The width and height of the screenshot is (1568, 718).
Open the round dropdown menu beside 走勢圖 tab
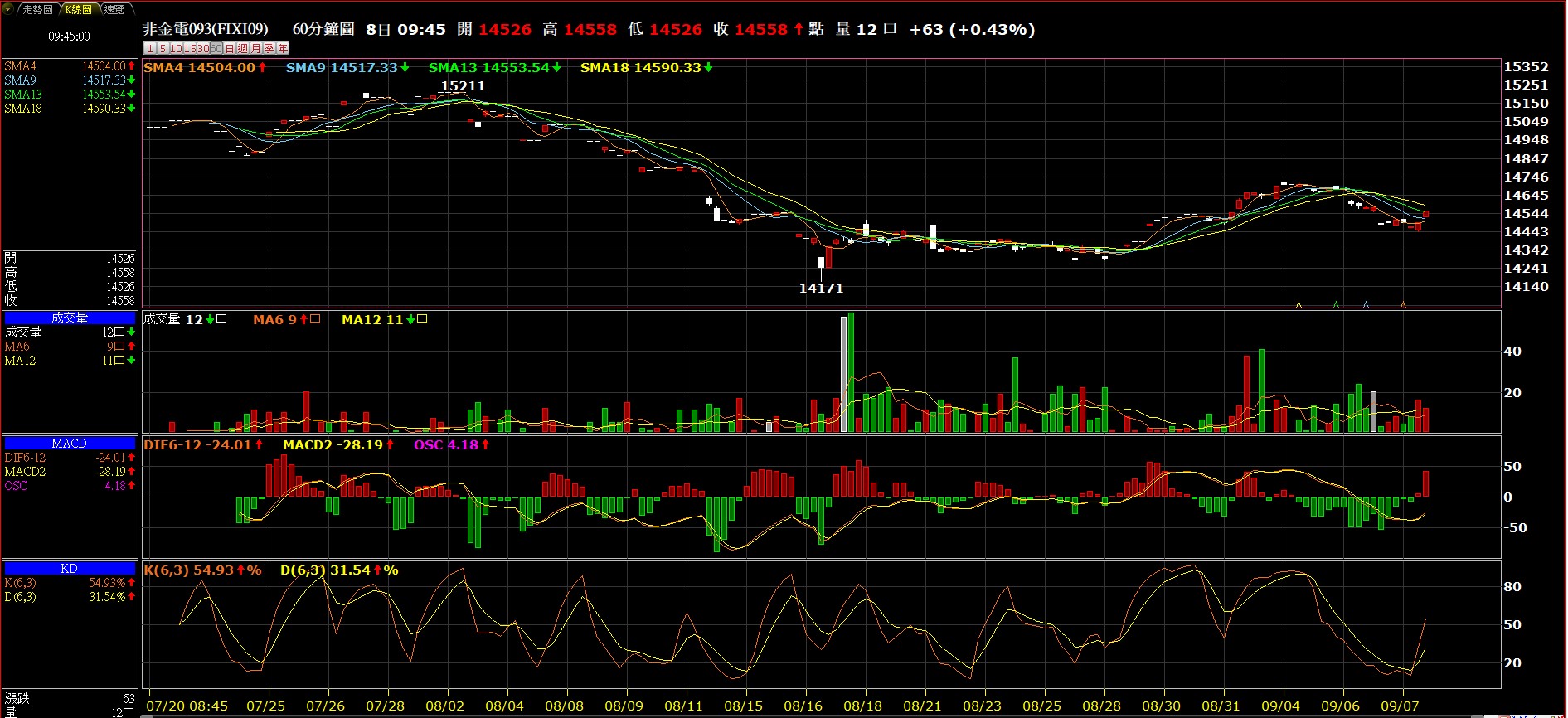click(9, 9)
